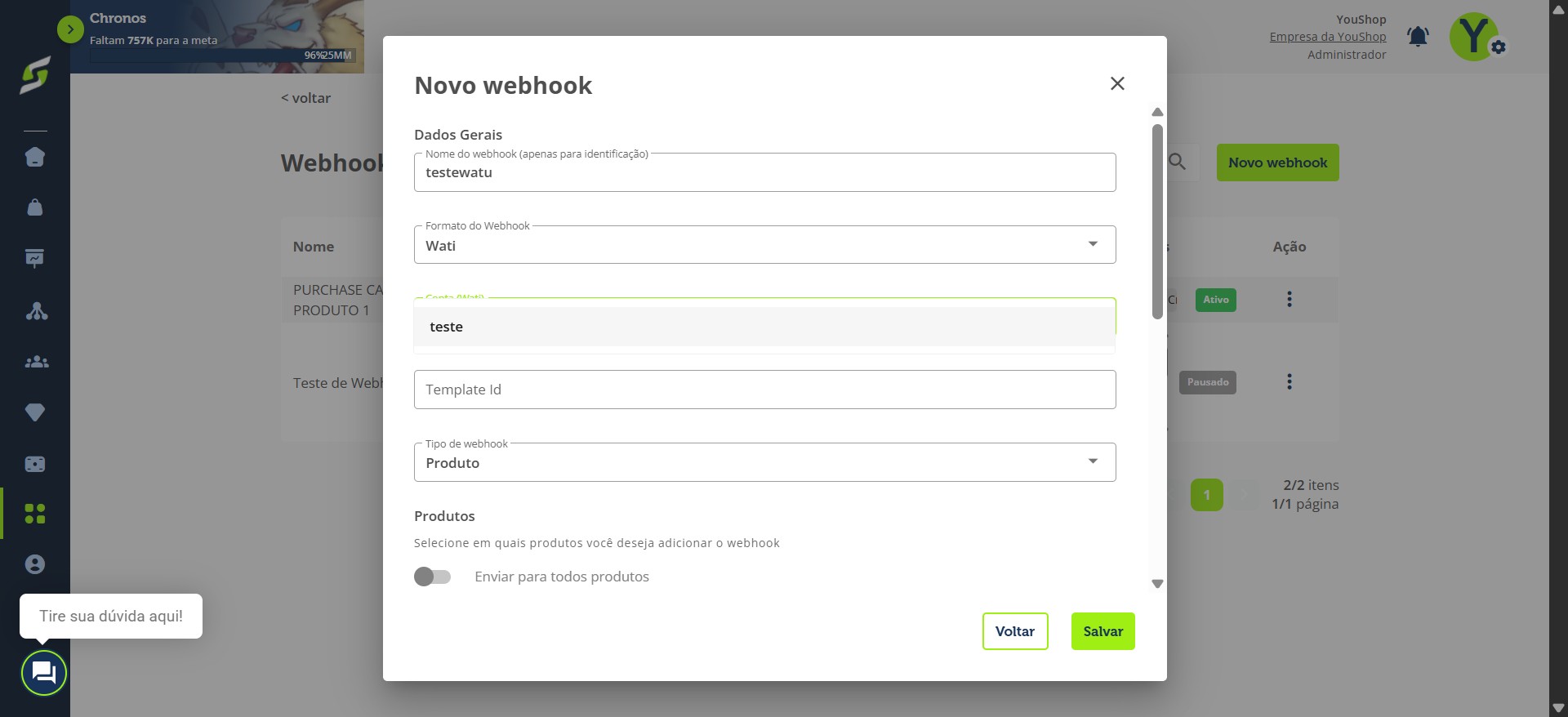Expand the Formato do Webhook dropdown
The image size is (1568, 717).
(764, 245)
